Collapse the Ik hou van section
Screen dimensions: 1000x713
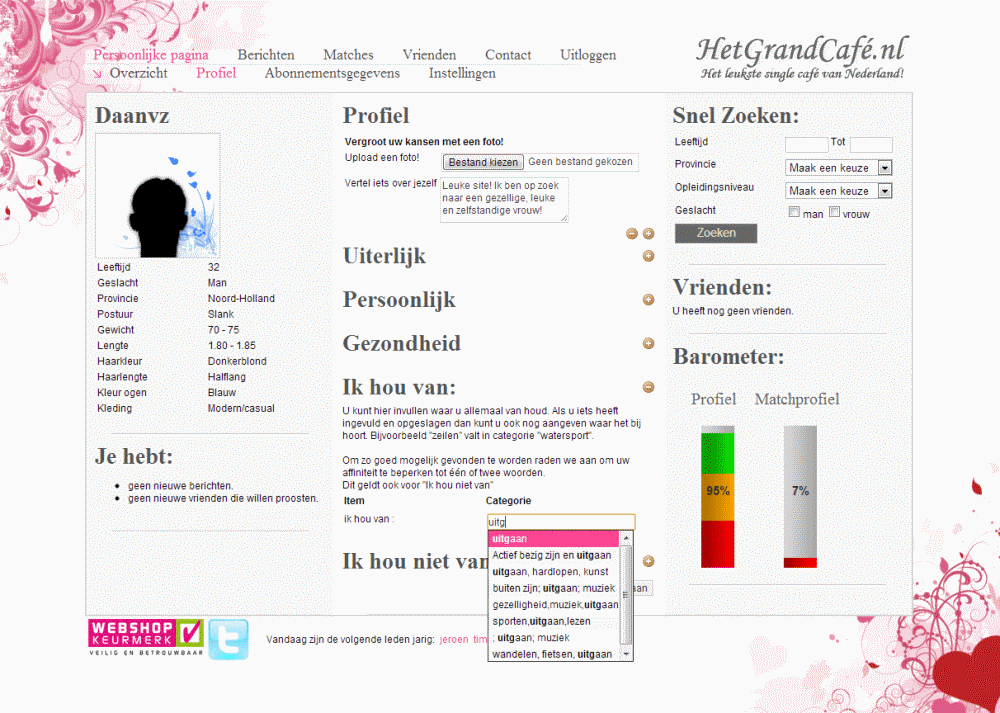[x=649, y=386]
